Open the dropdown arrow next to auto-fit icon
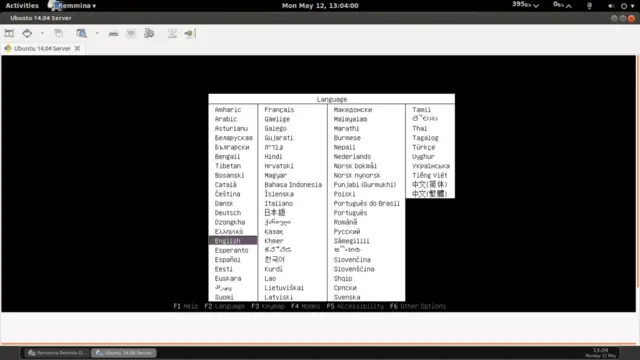The image size is (640, 360). [x=42, y=33]
